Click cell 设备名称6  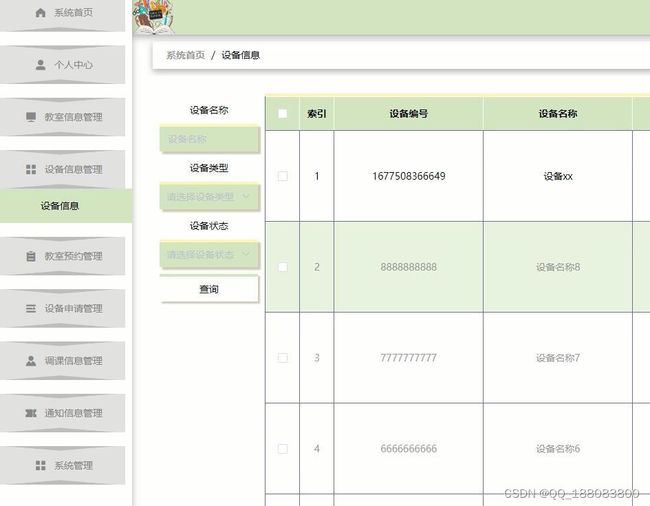click(558, 448)
